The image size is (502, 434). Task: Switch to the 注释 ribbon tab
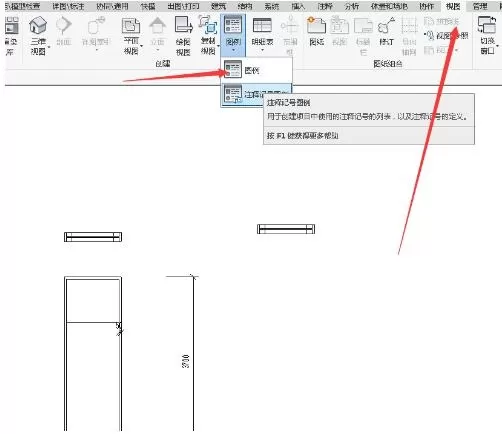(x=325, y=6)
